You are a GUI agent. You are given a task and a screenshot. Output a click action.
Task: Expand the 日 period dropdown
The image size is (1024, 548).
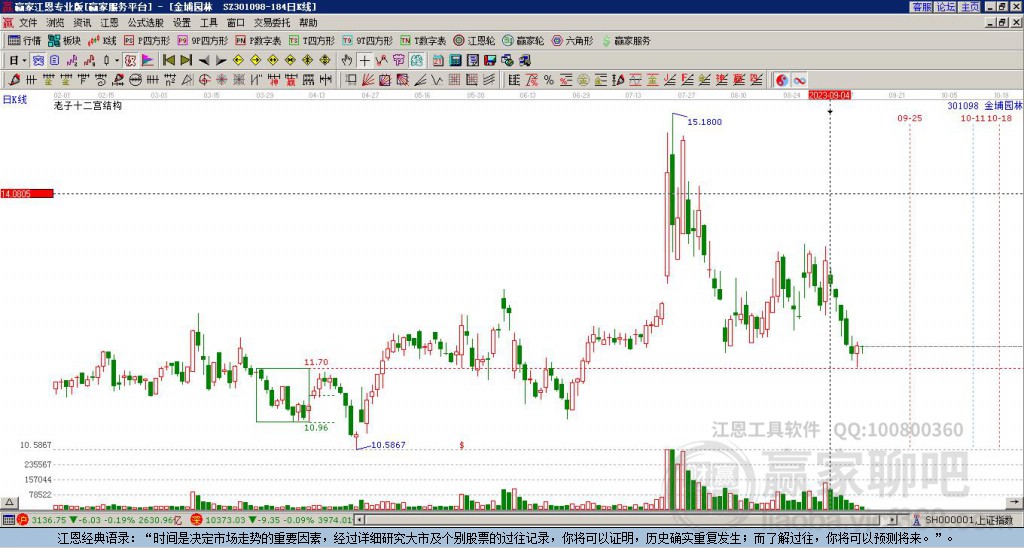tap(25, 61)
